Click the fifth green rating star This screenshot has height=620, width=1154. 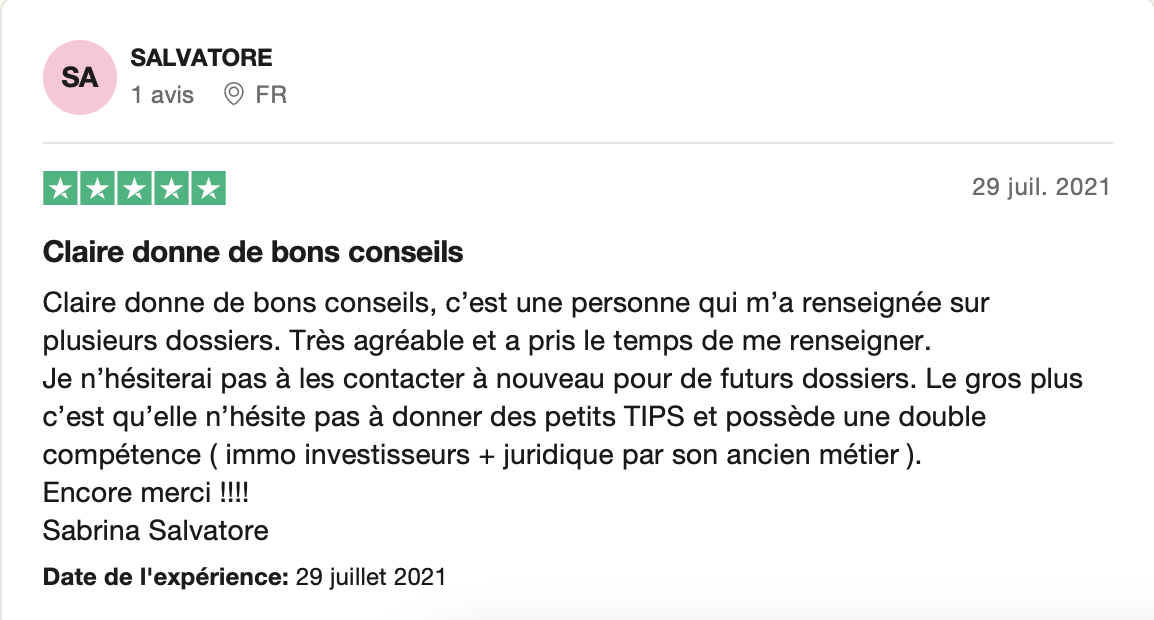coord(207,188)
